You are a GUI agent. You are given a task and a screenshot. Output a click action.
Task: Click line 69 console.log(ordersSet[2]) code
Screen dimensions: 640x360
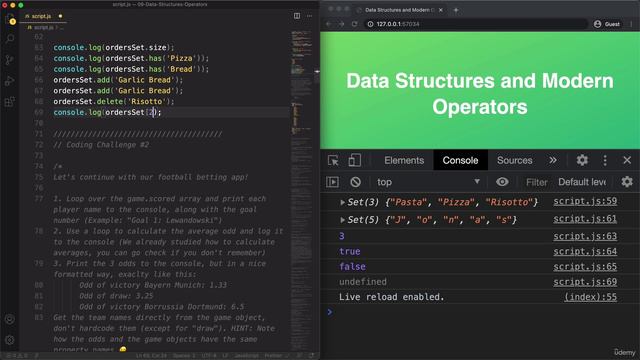click(x=107, y=112)
